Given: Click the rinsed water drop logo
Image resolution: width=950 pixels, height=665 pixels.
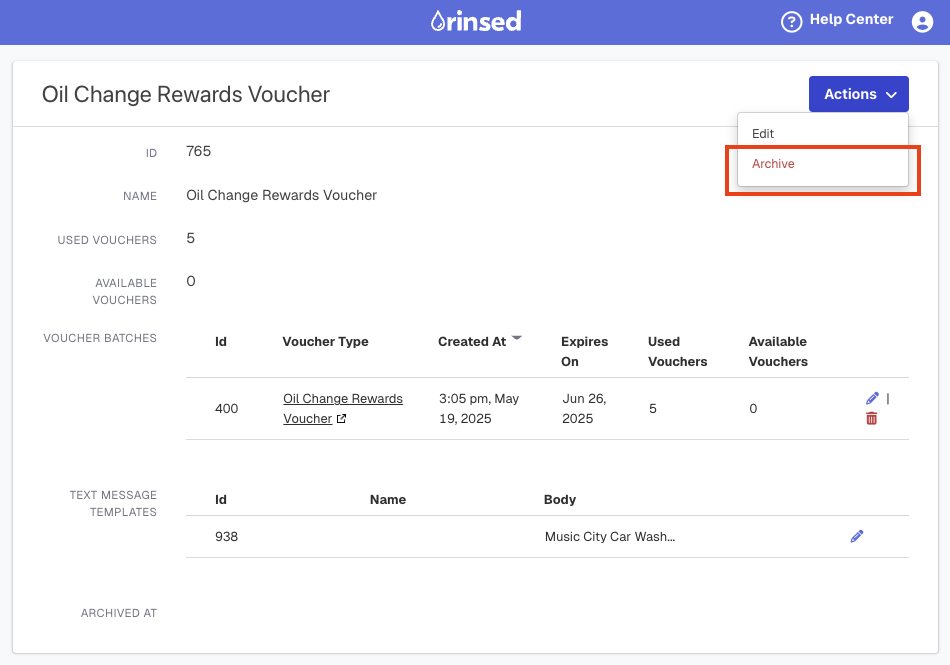Looking at the screenshot, I should [476, 21].
